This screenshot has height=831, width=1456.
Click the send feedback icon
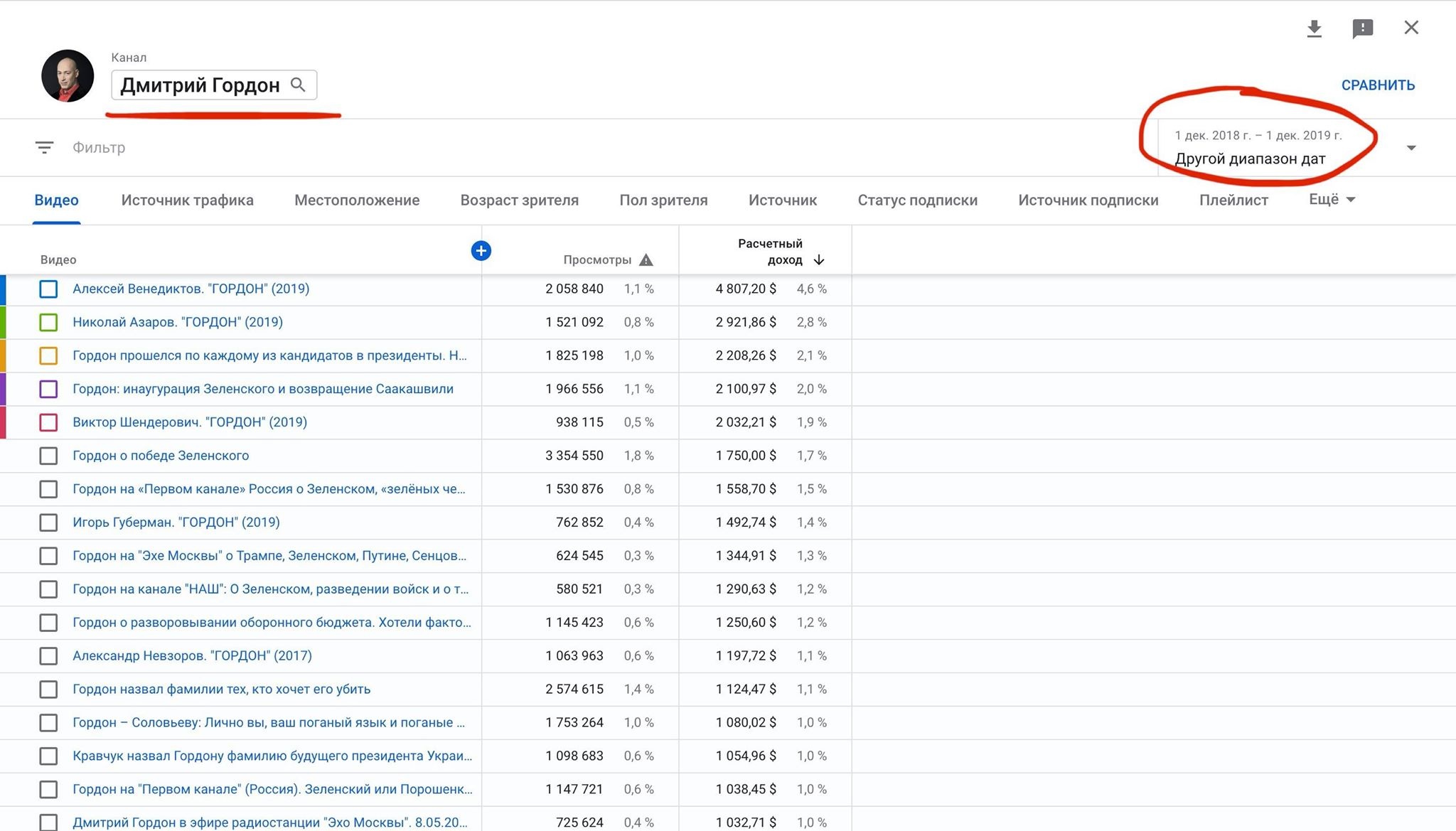tap(1362, 28)
